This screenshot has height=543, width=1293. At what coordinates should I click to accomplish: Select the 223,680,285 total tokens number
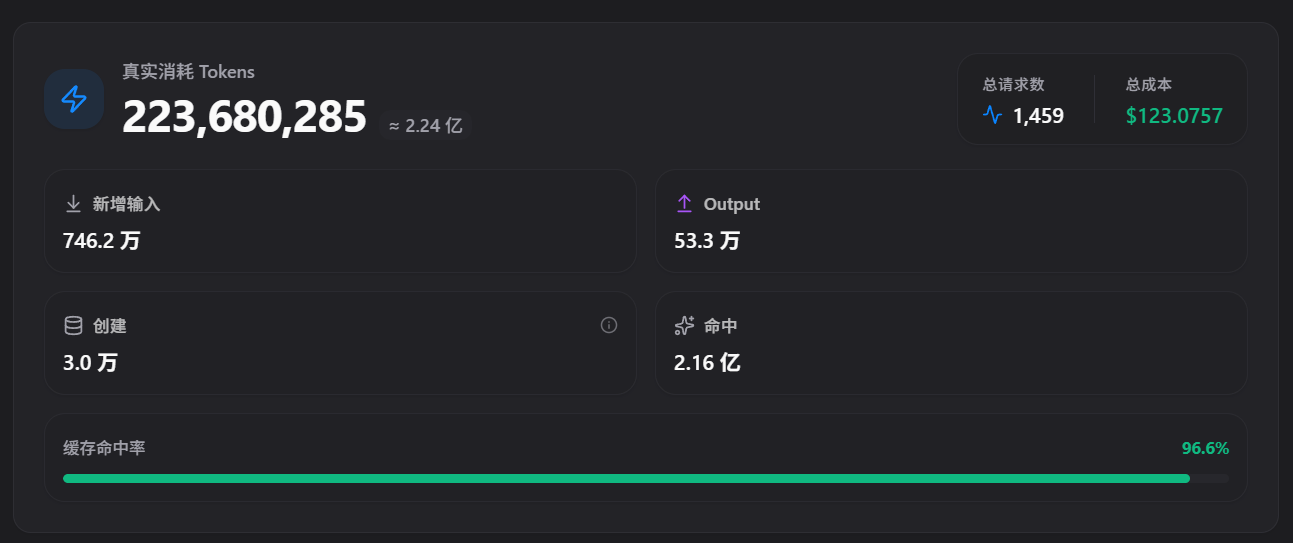coord(244,117)
